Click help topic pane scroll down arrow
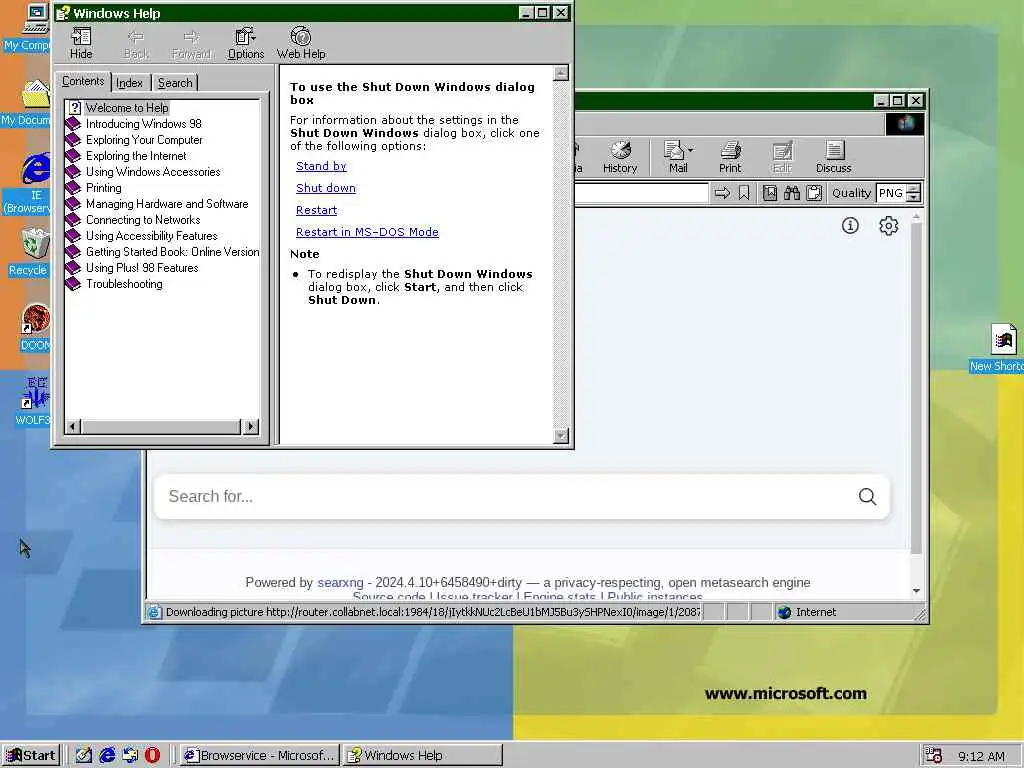The image size is (1024, 768). tap(561, 435)
